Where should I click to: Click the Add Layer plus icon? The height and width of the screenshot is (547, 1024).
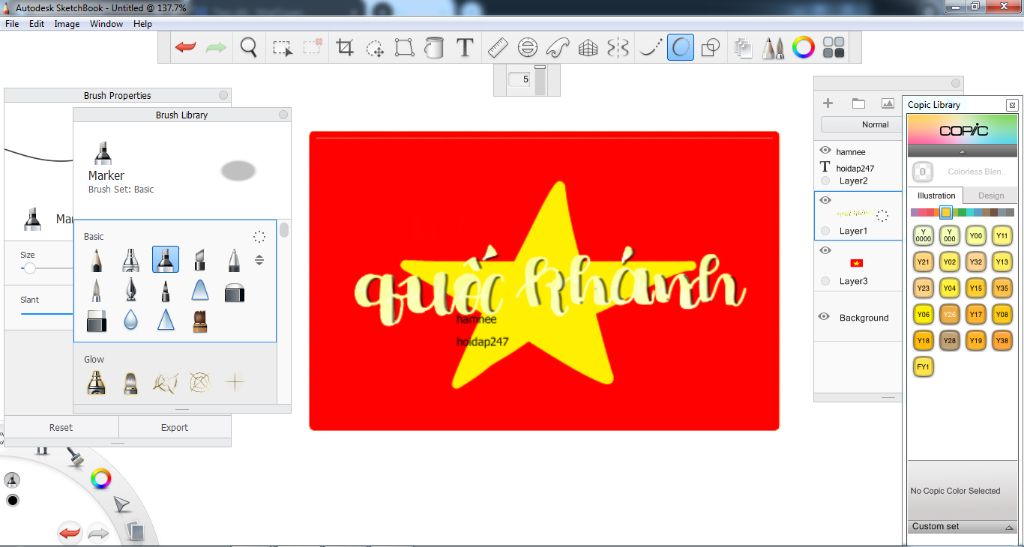click(x=827, y=103)
